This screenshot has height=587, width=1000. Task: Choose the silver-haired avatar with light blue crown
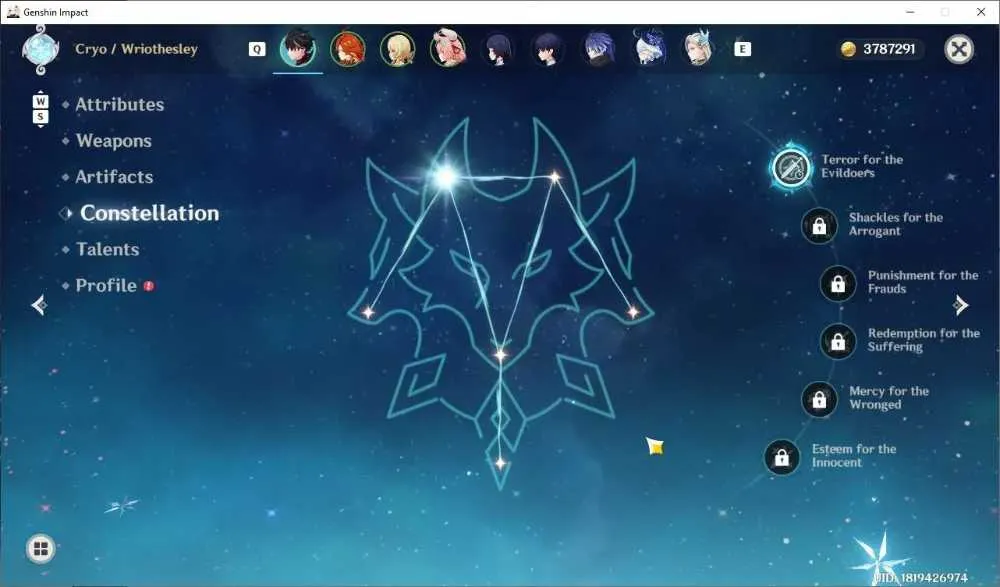[x=698, y=48]
